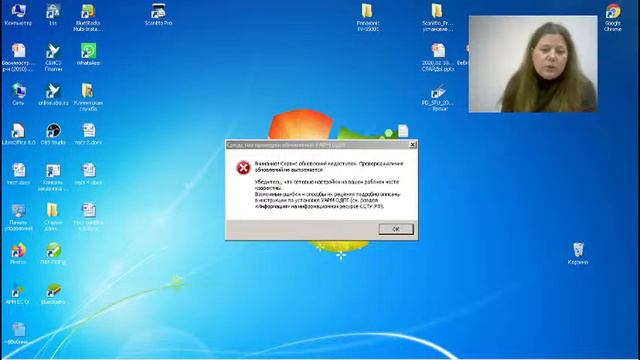Open the Scanitto Pro shortcut

[158, 15]
